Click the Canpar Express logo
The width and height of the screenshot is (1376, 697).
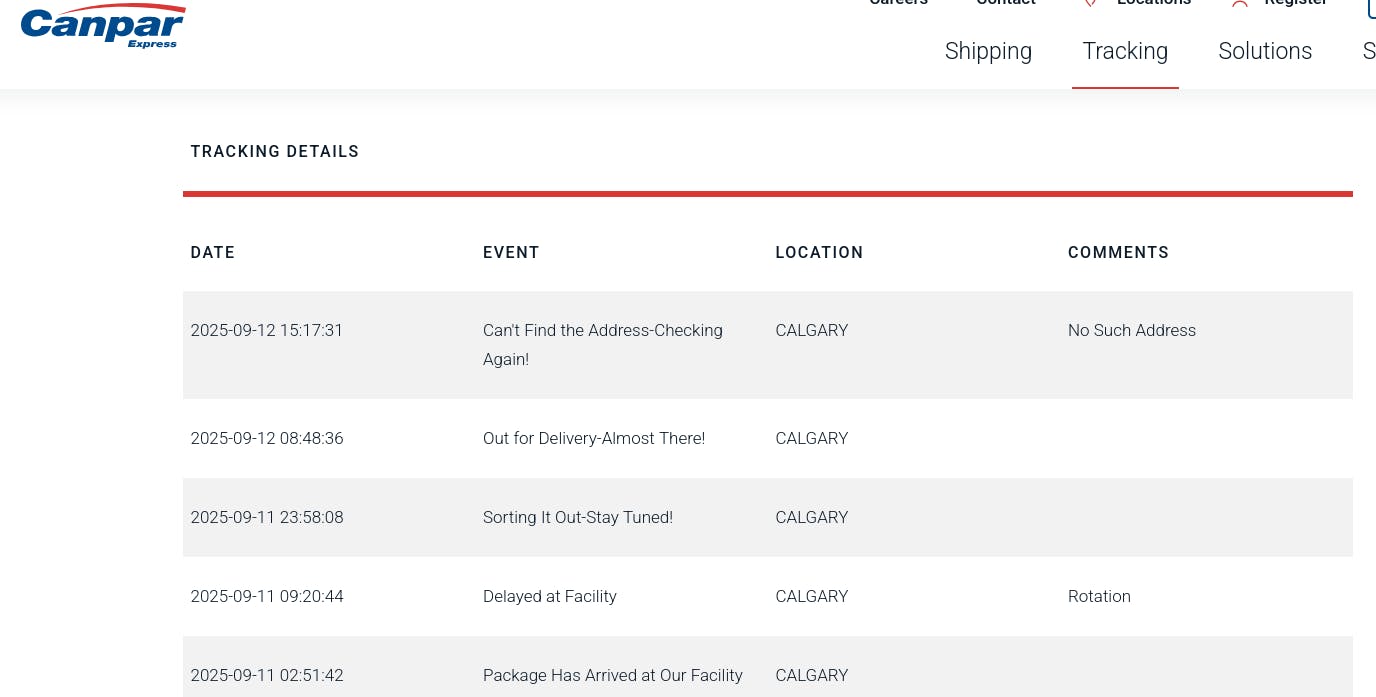102,25
